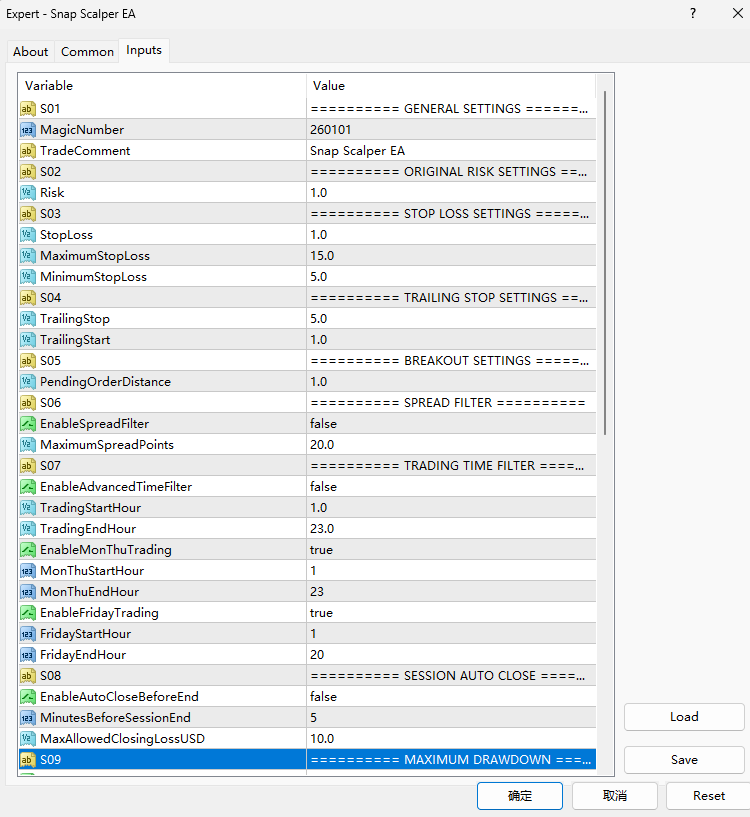Click the icon beside TradingEndHour
Screen dimensions: 750x817
(x=28, y=529)
